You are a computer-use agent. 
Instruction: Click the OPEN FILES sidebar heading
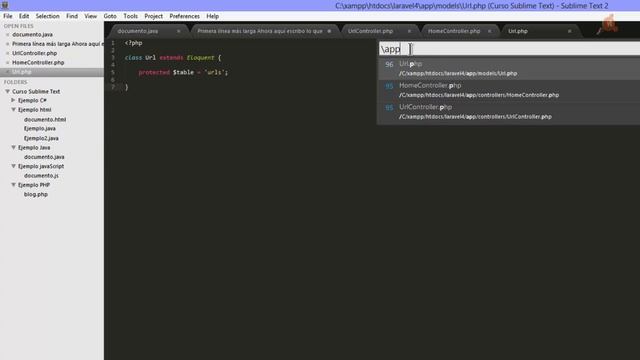(19, 26)
